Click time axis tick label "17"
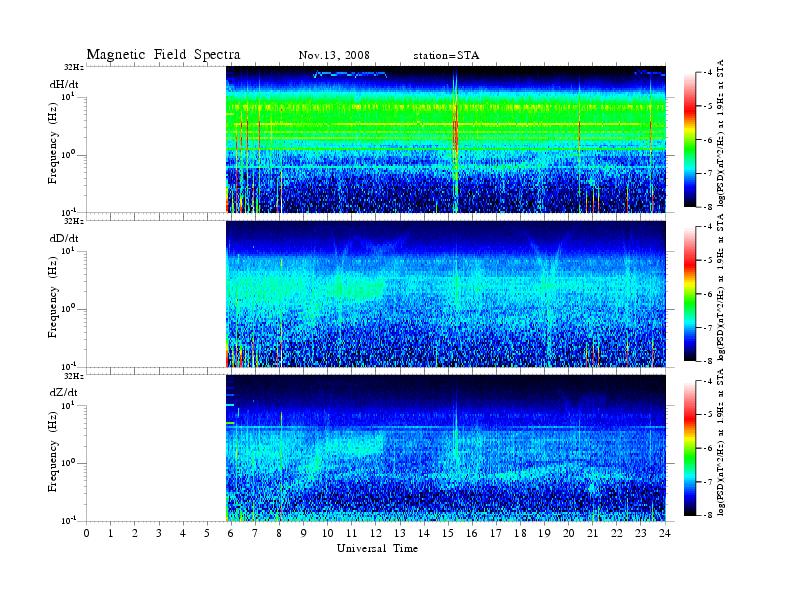 (x=497, y=534)
